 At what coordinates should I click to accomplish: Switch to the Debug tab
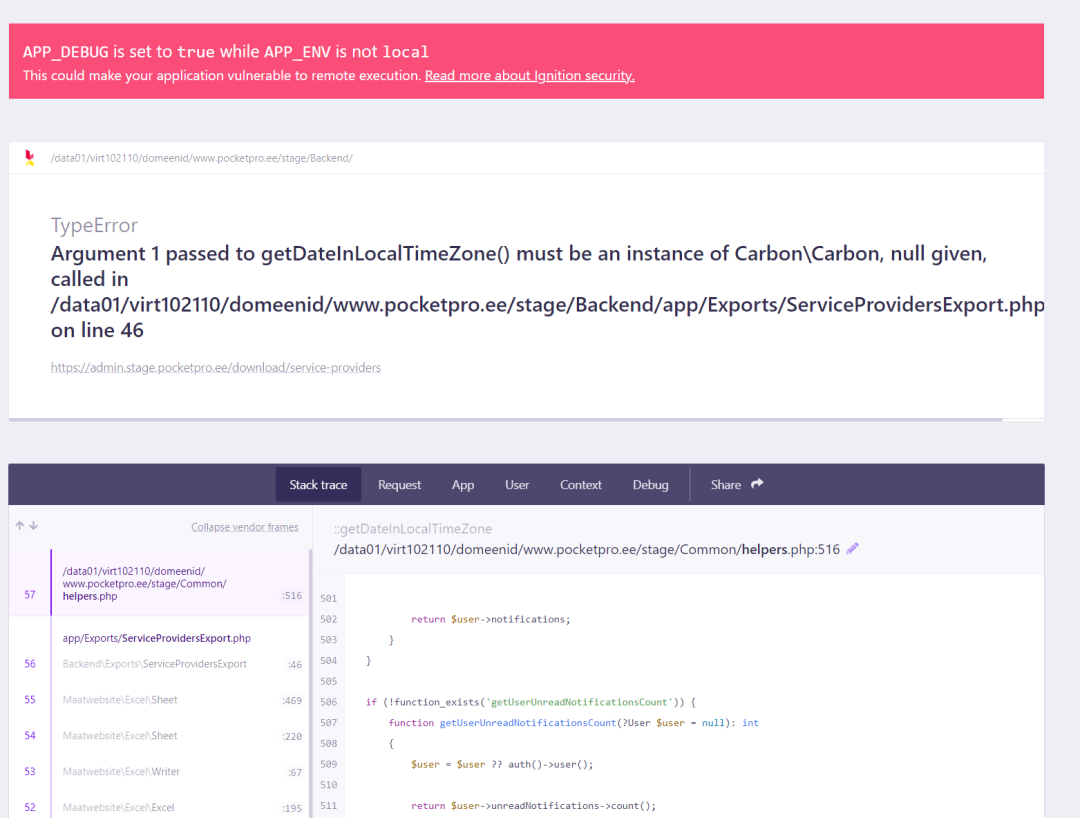point(650,485)
